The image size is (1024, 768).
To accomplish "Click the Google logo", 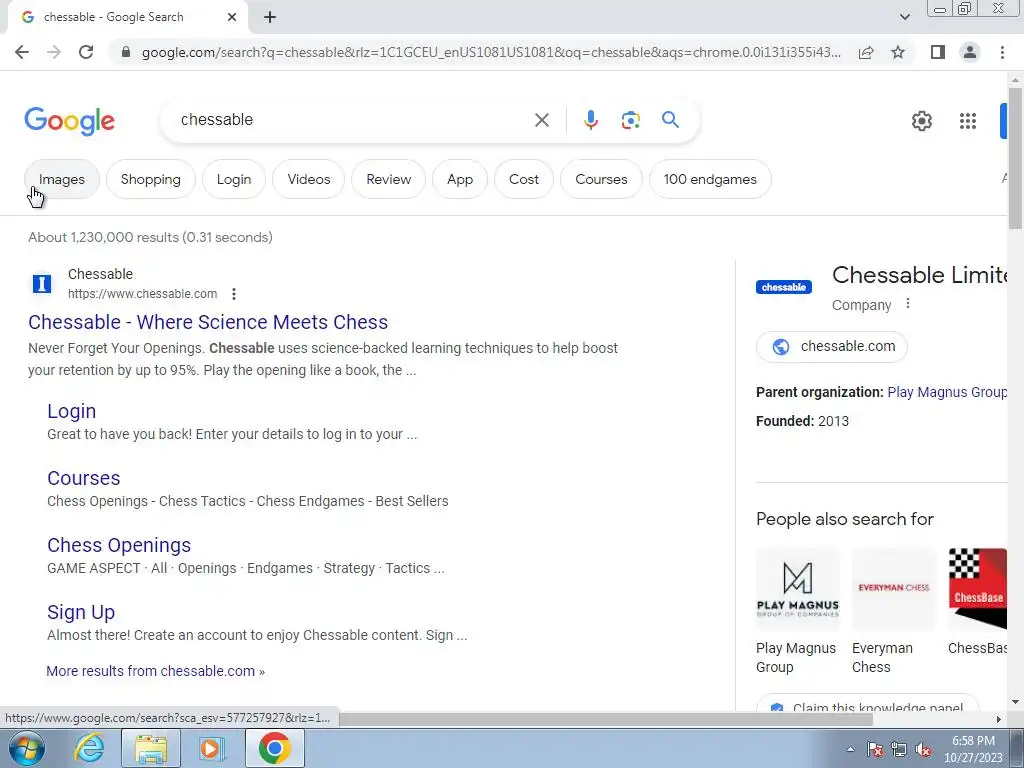I will click(69, 121).
